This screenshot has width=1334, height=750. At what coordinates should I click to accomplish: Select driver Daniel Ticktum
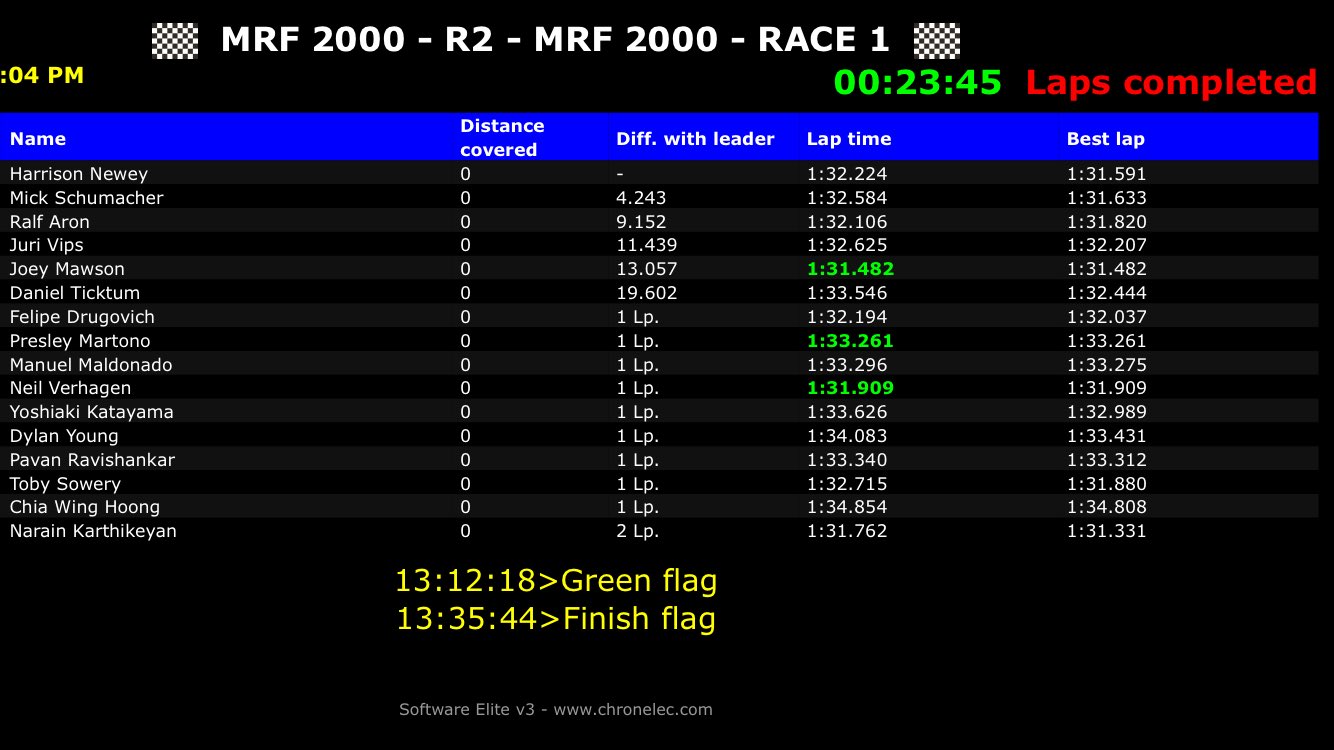pyautogui.click(x=75, y=293)
